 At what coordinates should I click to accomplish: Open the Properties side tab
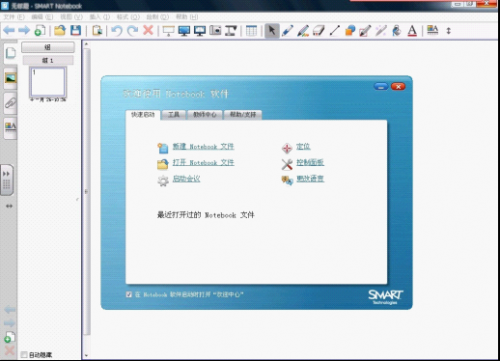(x=10, y=128)
